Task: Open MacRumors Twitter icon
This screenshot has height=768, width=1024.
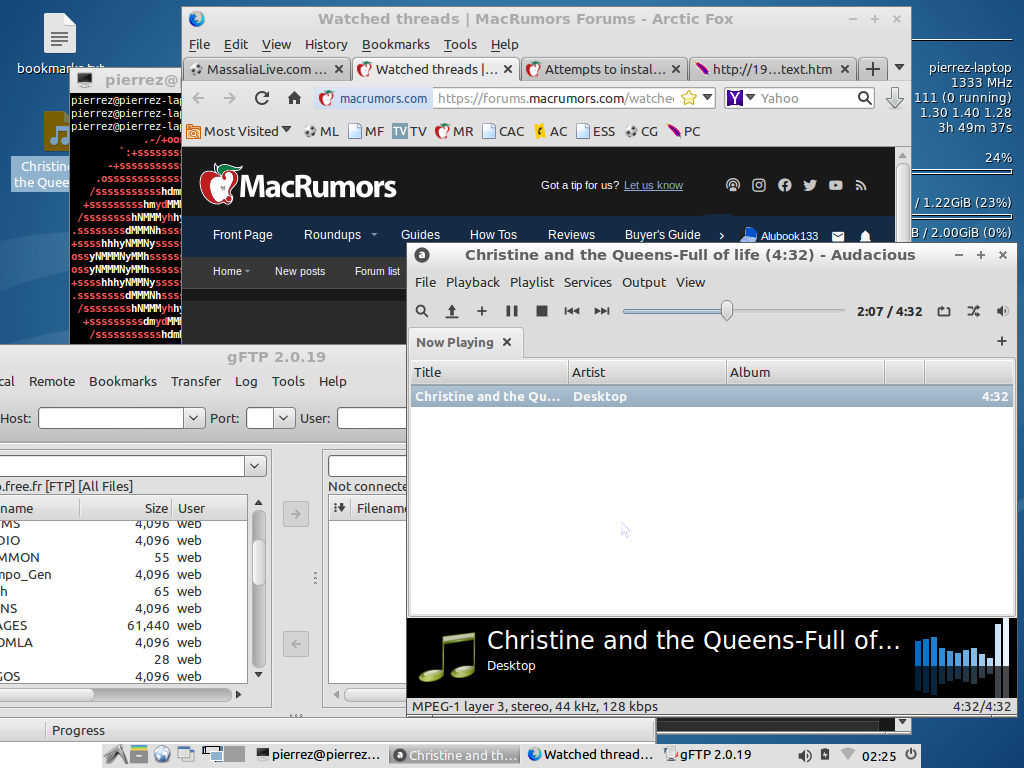Action: tap(810, 185)
